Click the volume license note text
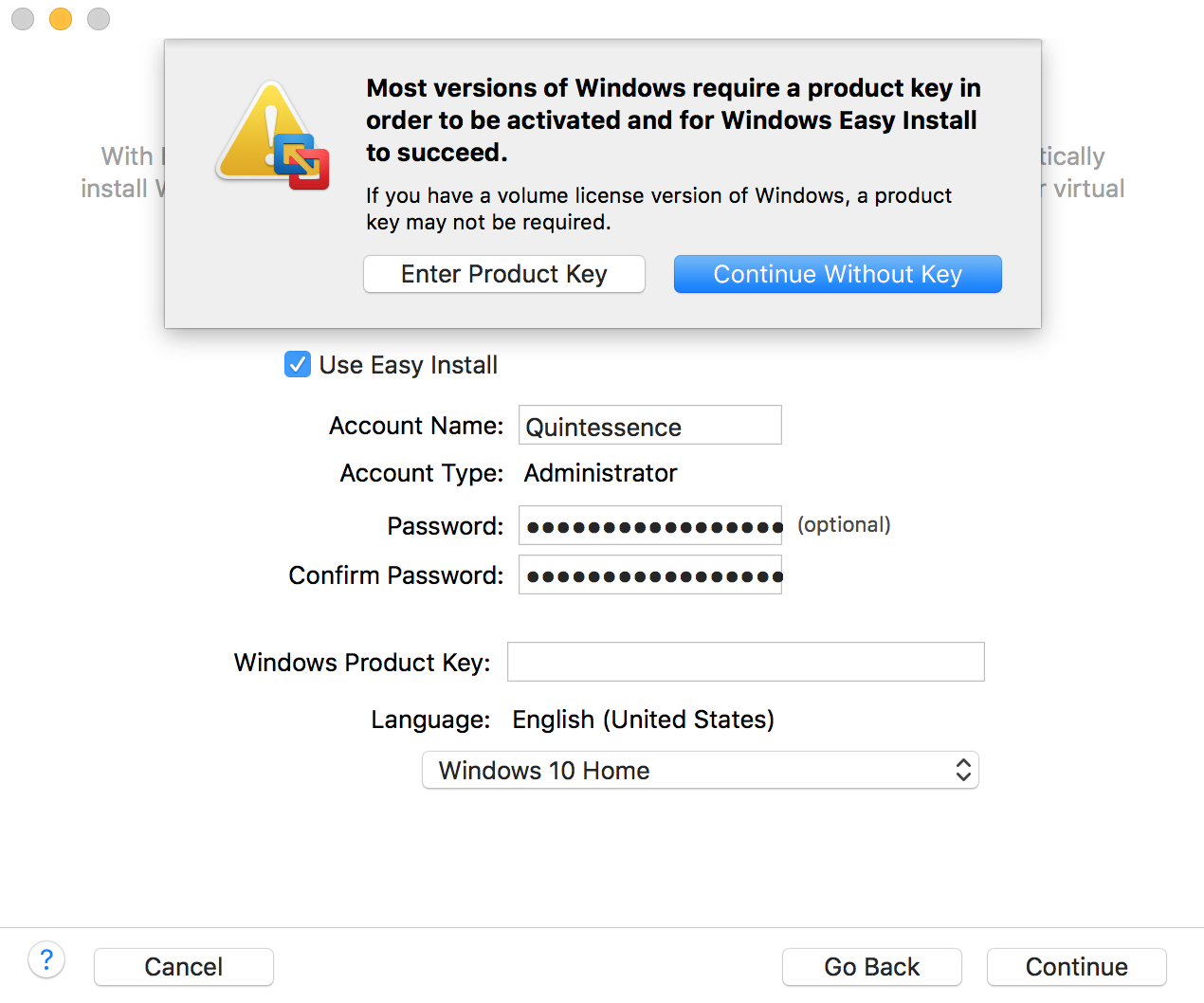 (x=659, y=209)
